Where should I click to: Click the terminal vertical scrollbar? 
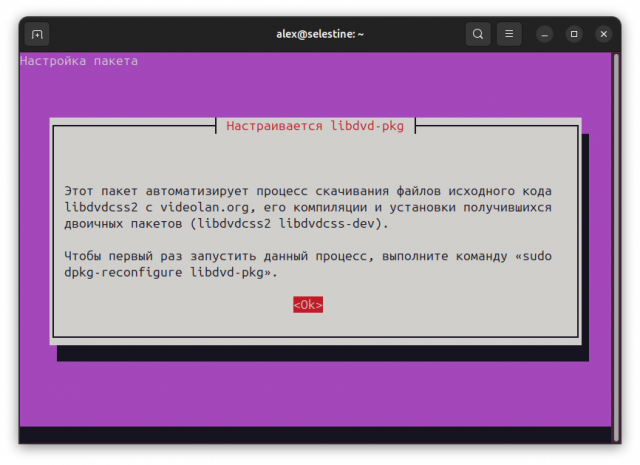(616, 247)
